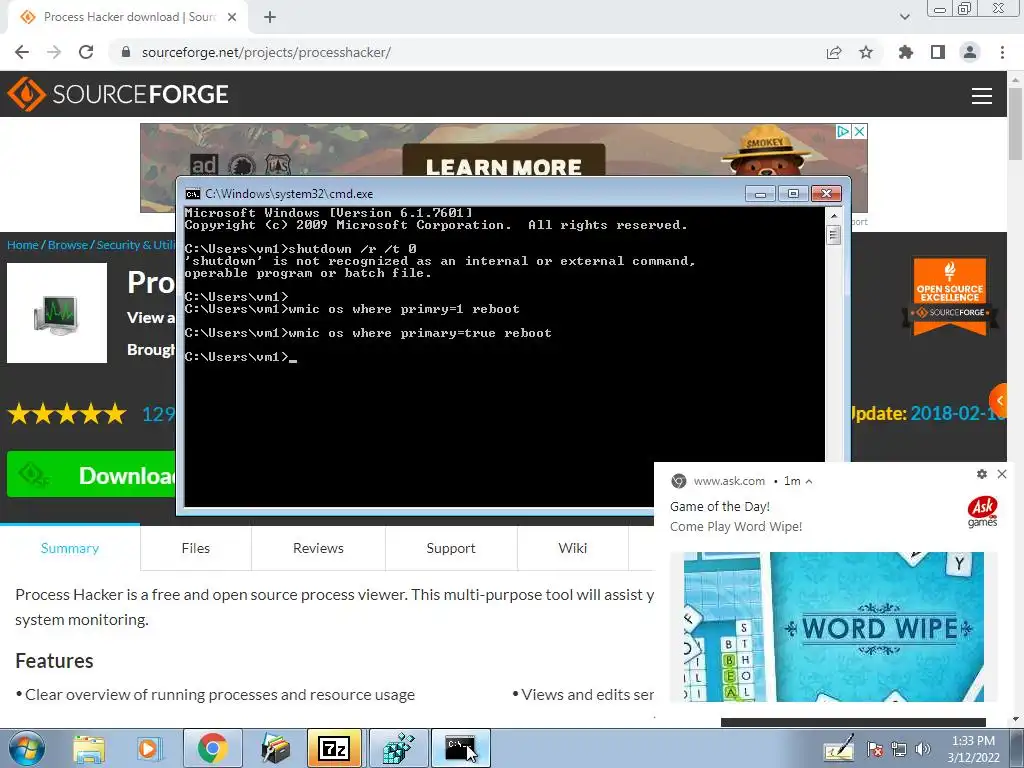Open Chrome three-dot menu

pyautogui.click(x=1002, y=52)
